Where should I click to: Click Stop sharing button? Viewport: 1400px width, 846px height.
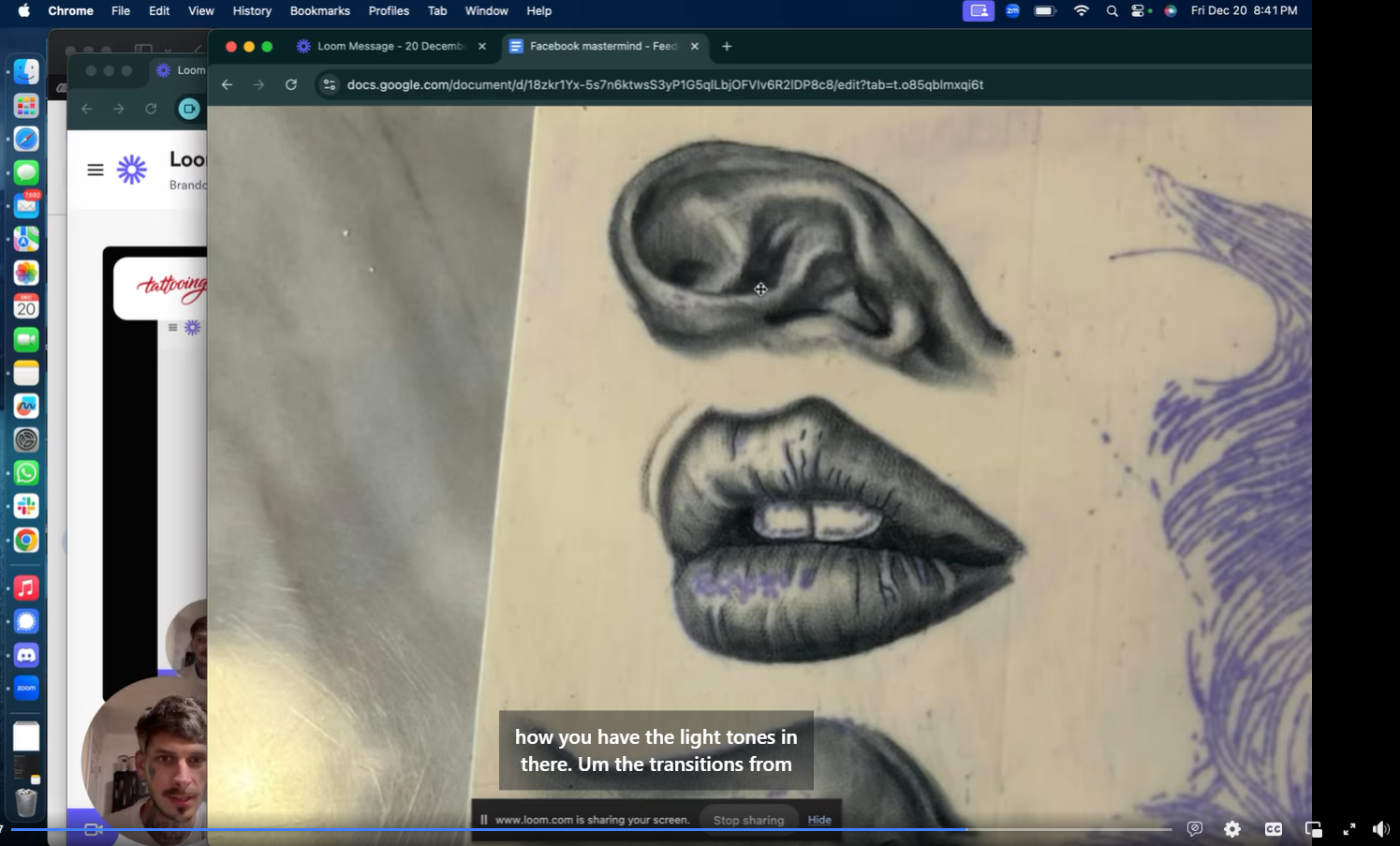[748, 820]
